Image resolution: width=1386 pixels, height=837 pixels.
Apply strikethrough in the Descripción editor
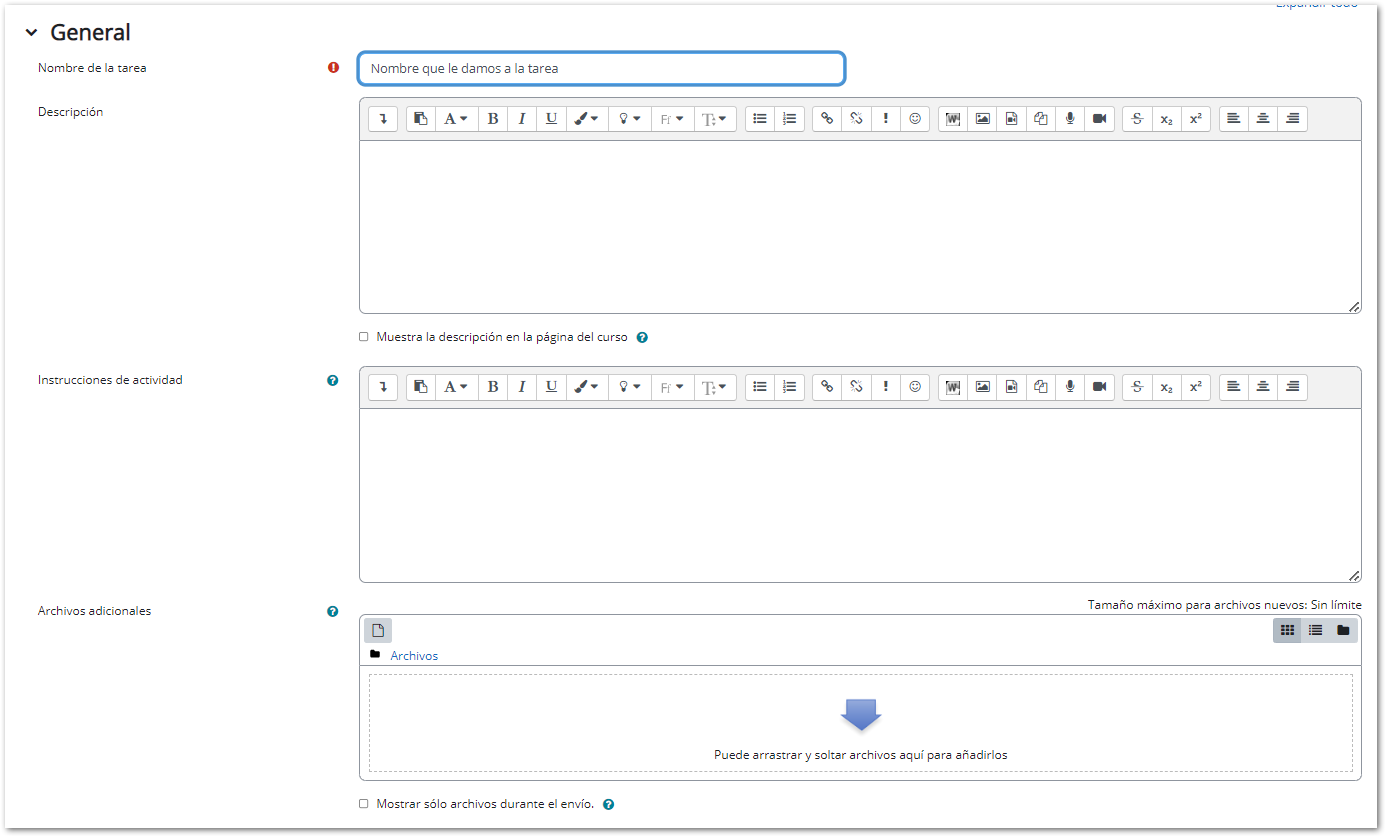[1137, 119]
